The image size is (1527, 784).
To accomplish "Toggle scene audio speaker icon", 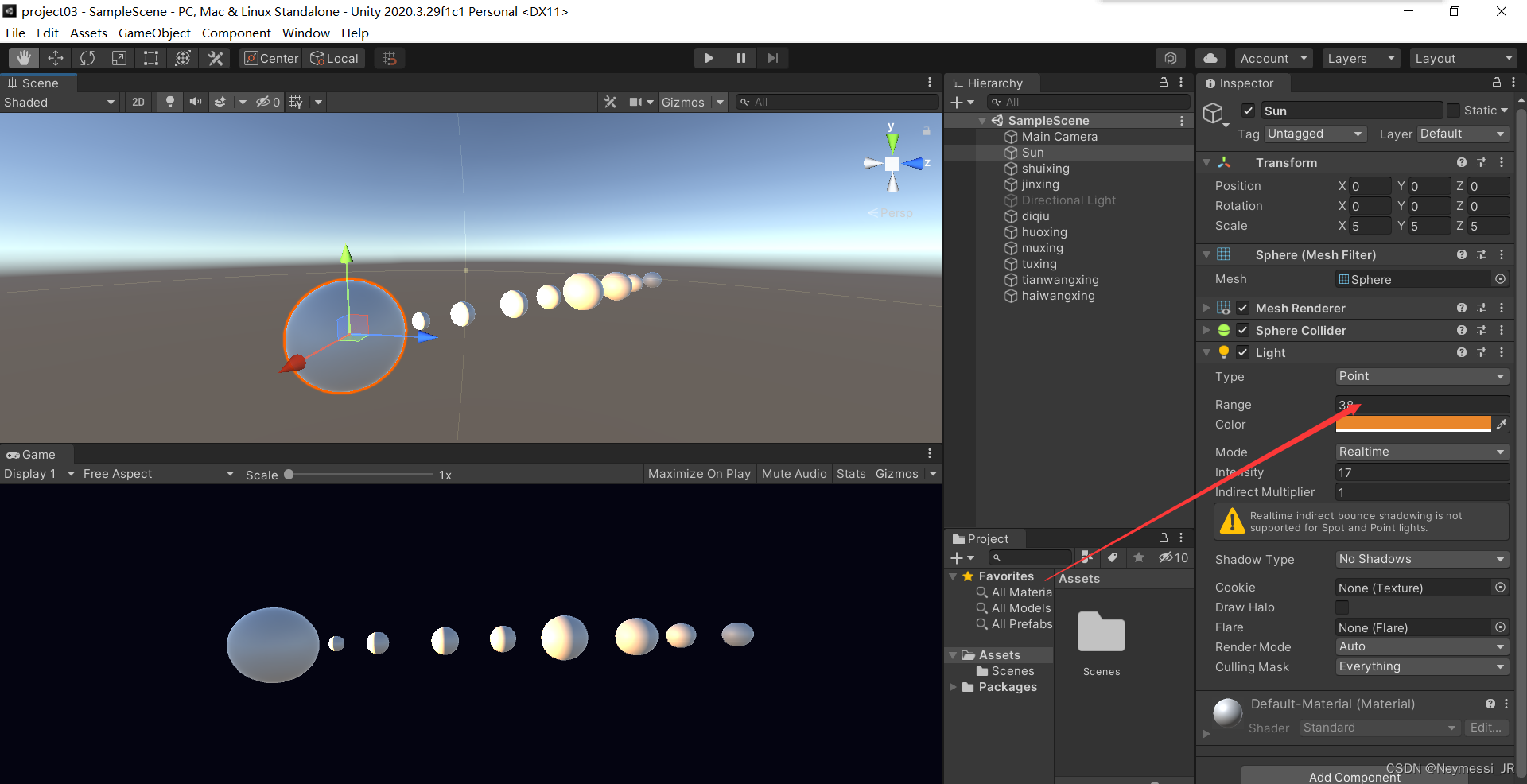I will 195,102.
